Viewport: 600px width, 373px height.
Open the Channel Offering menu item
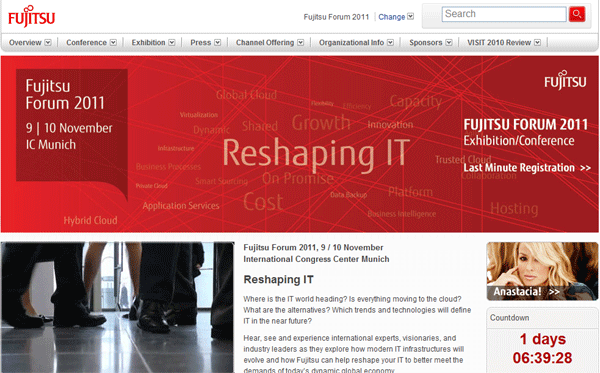(265, 42)
